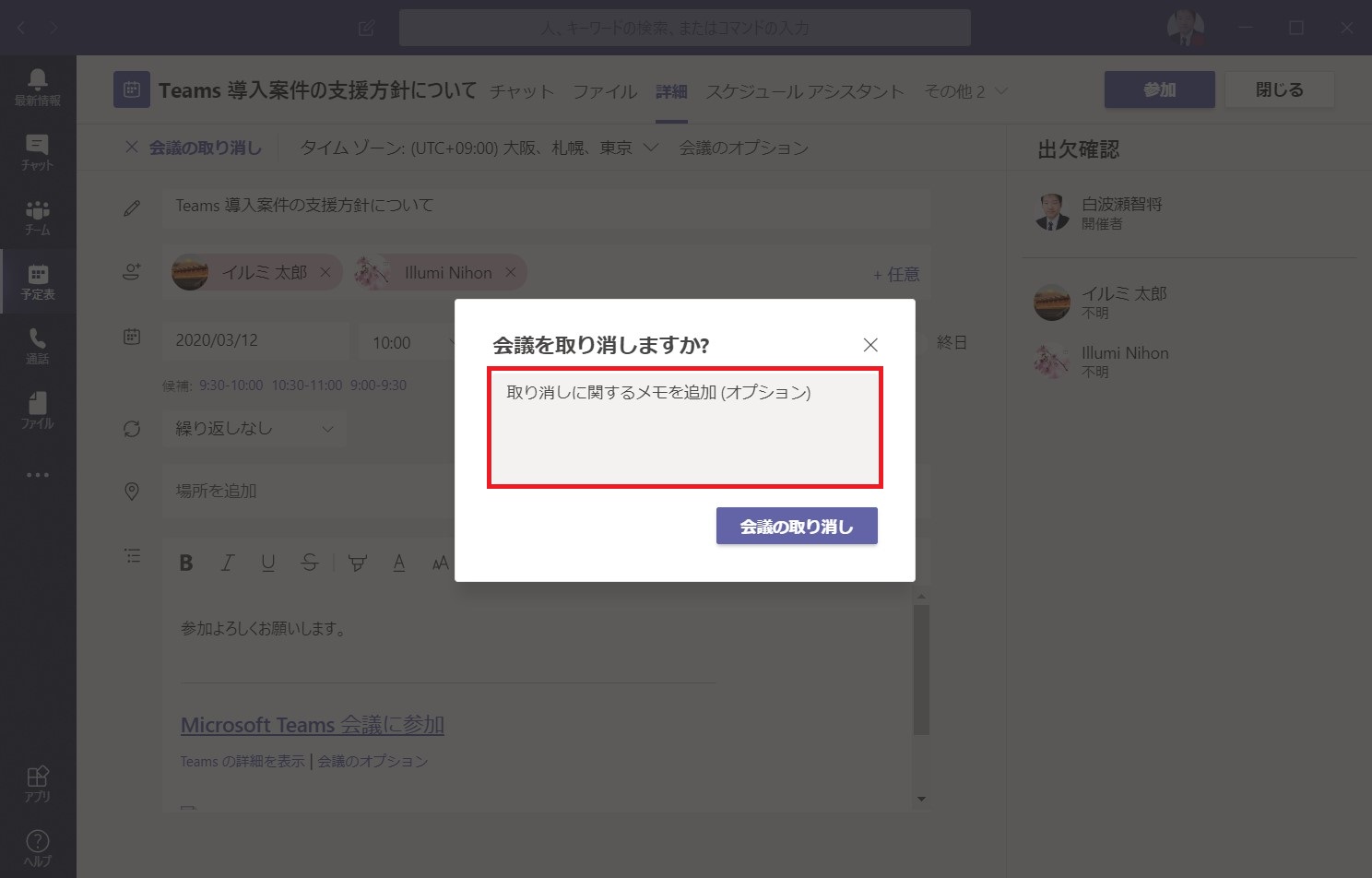Select suggested time 9:30-10:00

pyautogui.click(x=231, y=386)
